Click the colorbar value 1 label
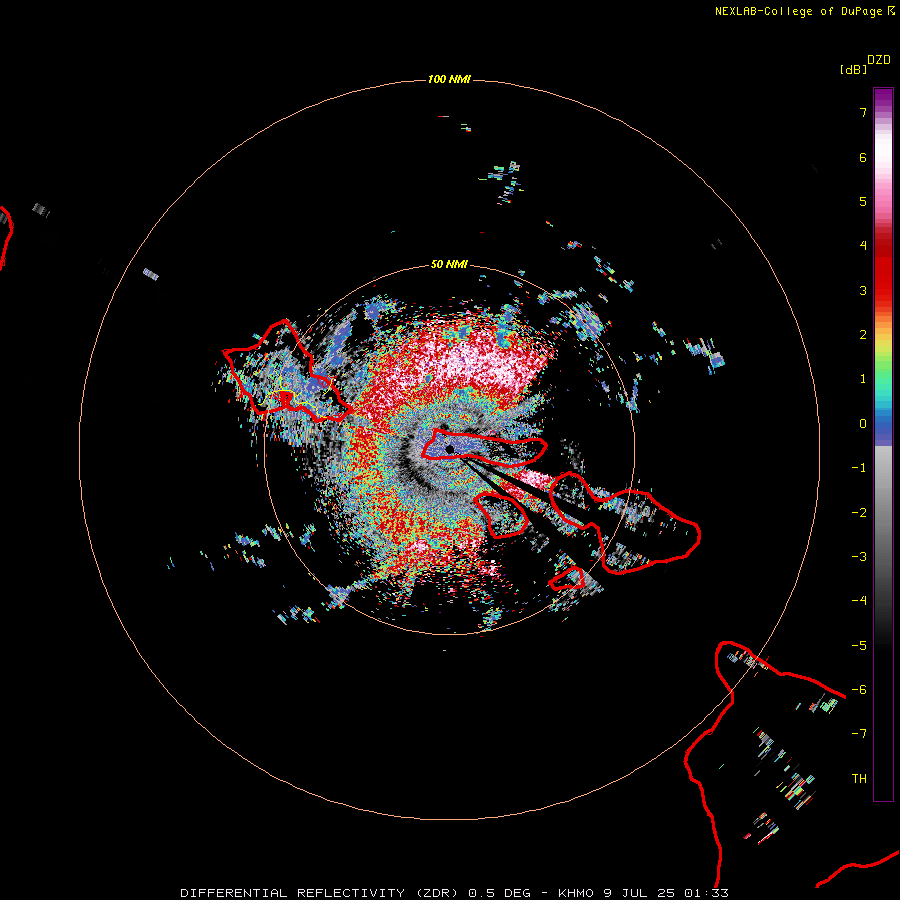This screenshot has height=900, width=900. [863, 379]
